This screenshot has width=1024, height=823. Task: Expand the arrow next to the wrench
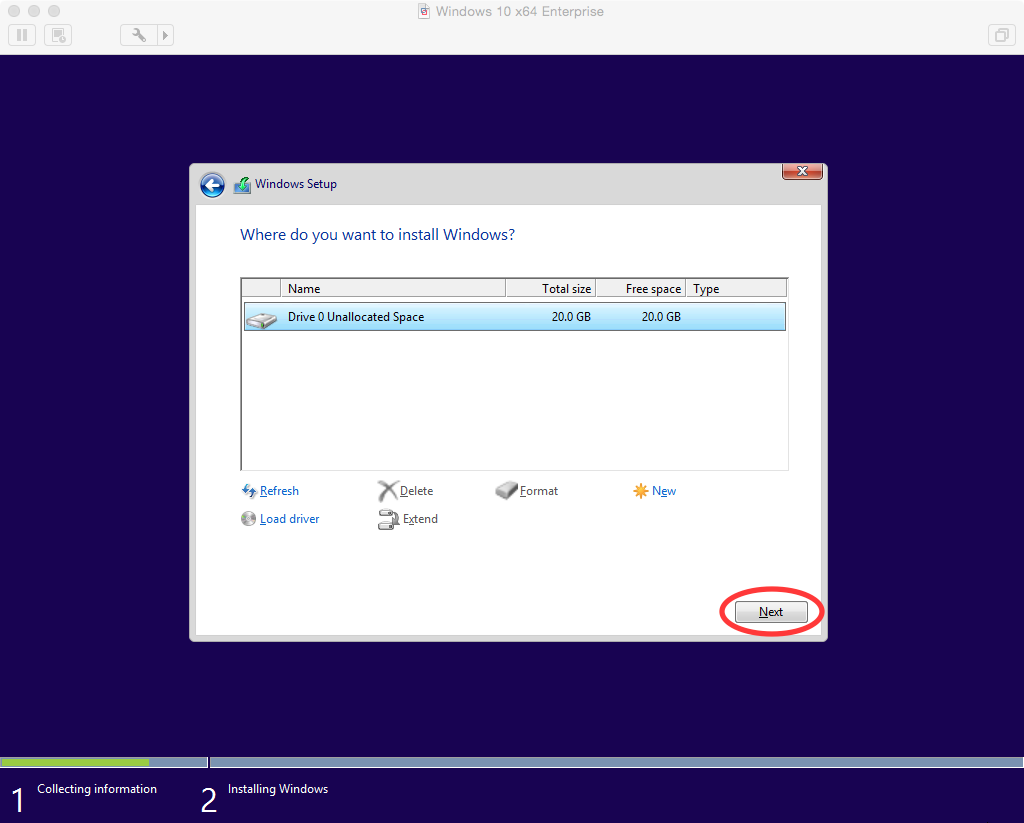(165, 35)
